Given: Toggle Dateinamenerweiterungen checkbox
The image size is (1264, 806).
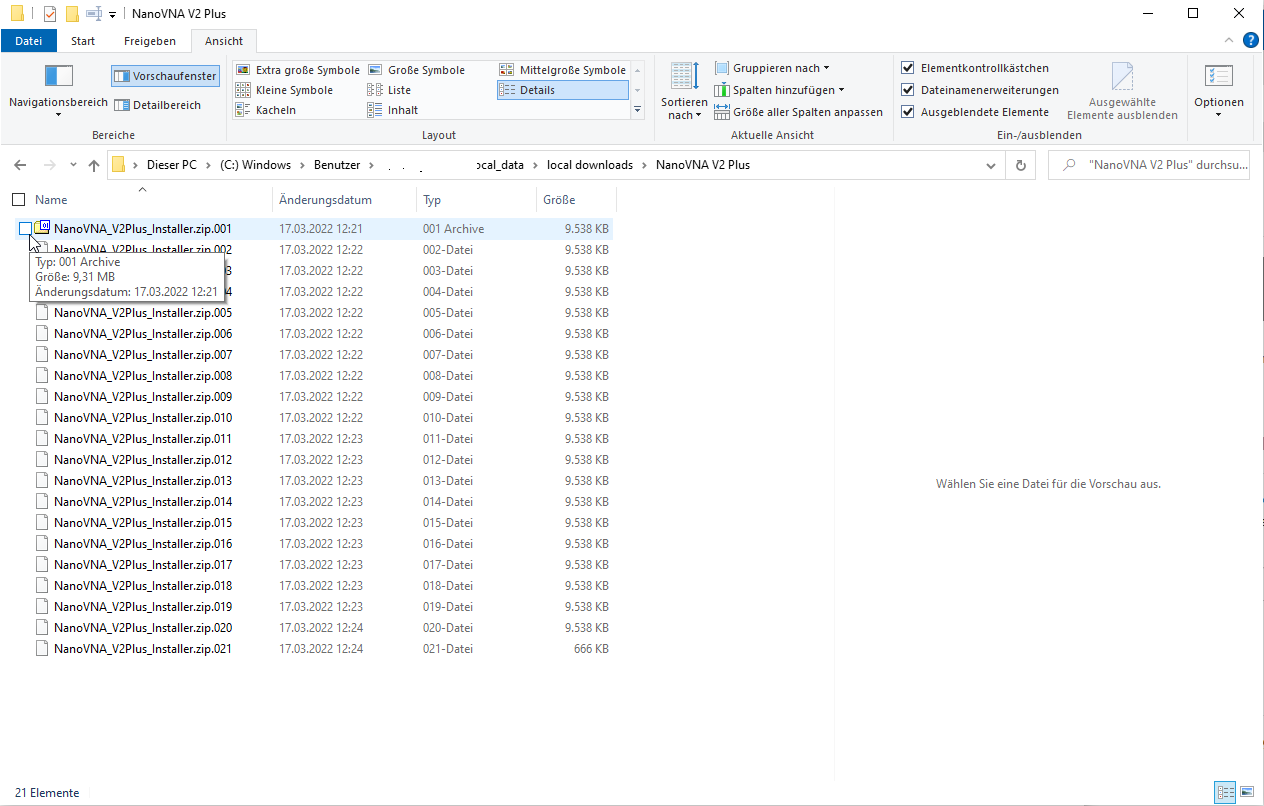Looking at the screenshot, I should tap(908, 90).
